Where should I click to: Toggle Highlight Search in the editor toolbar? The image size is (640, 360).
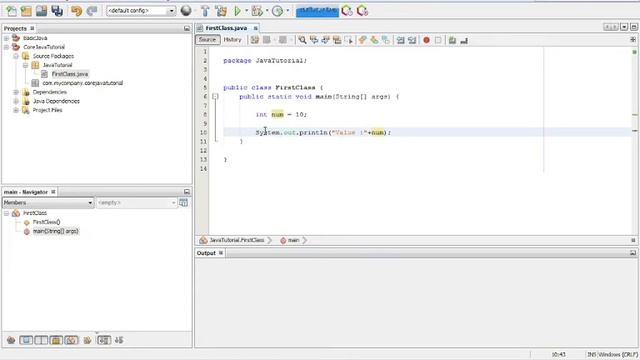337,40
